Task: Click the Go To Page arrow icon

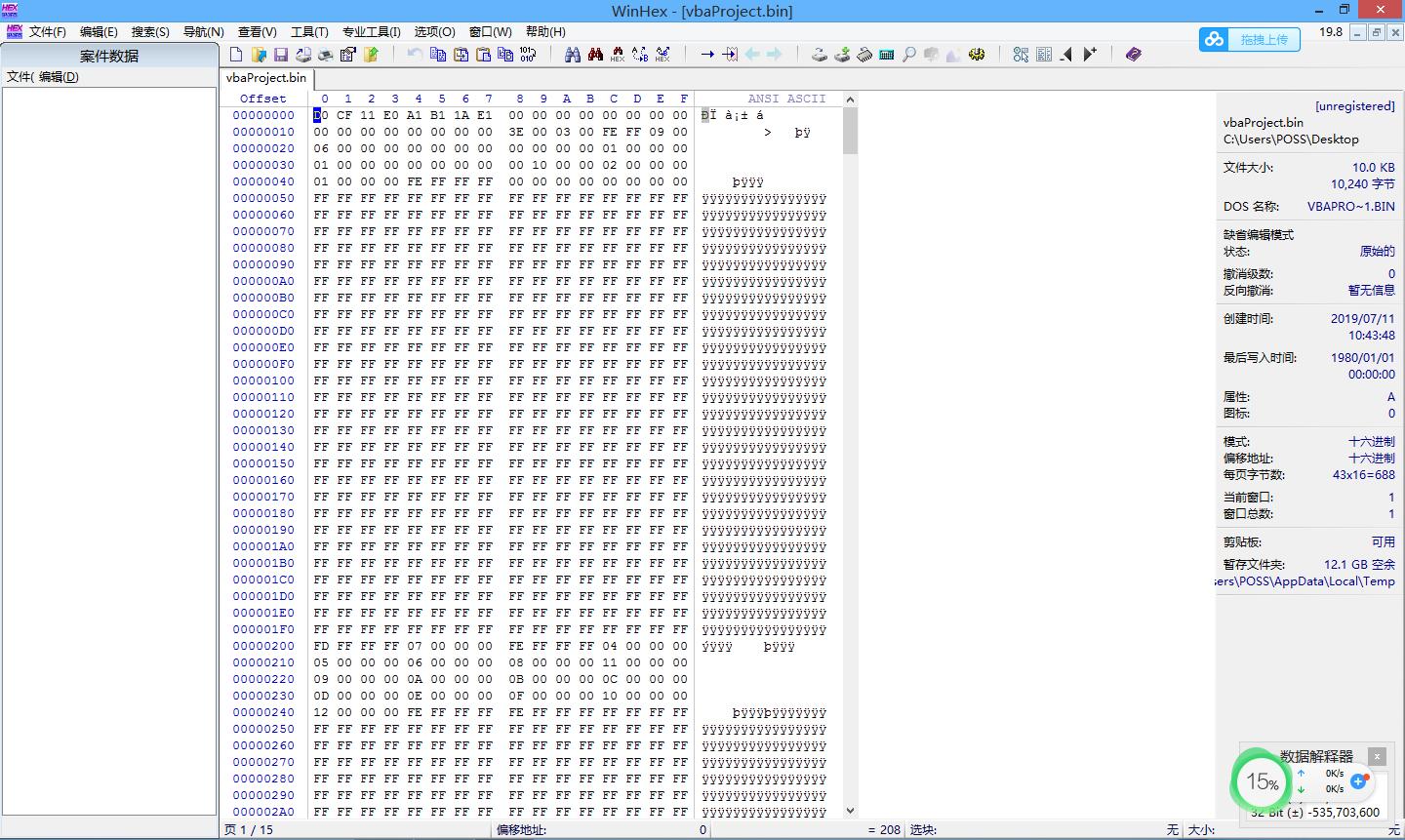Action: pyautogui.click(x=730, y=55)
